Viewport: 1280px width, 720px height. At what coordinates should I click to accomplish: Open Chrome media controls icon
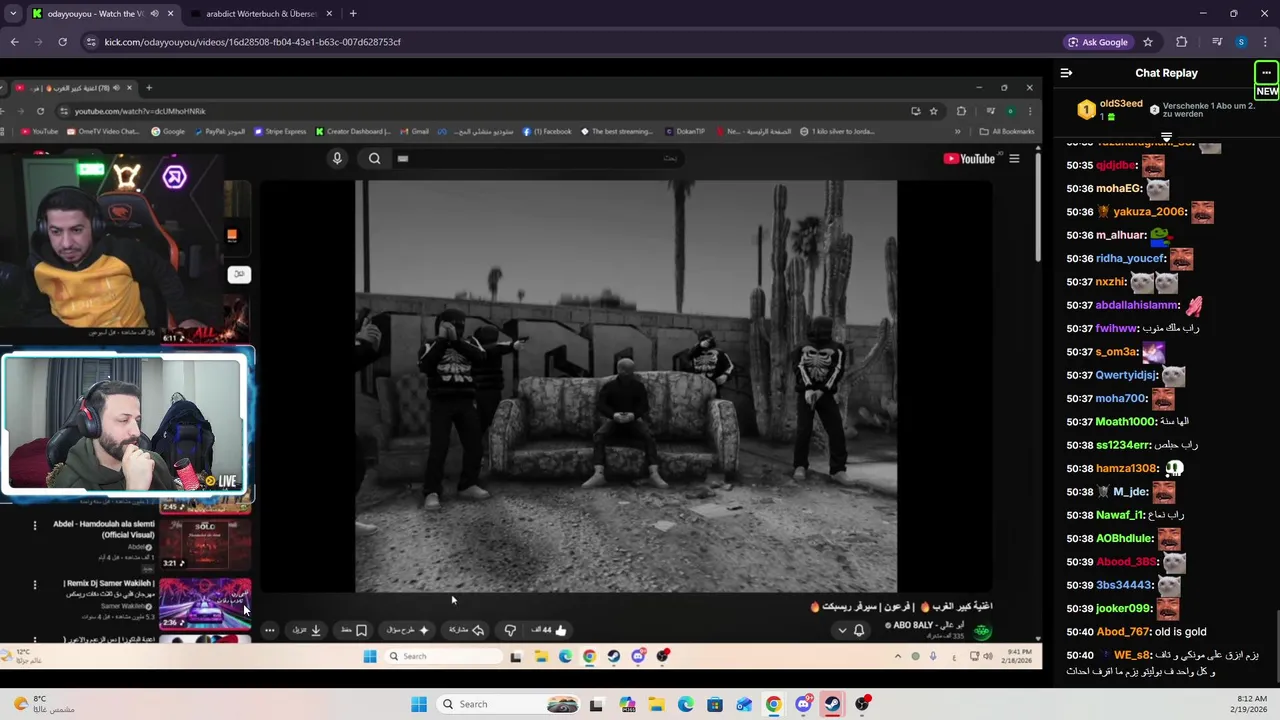[x=1217, y=42]
